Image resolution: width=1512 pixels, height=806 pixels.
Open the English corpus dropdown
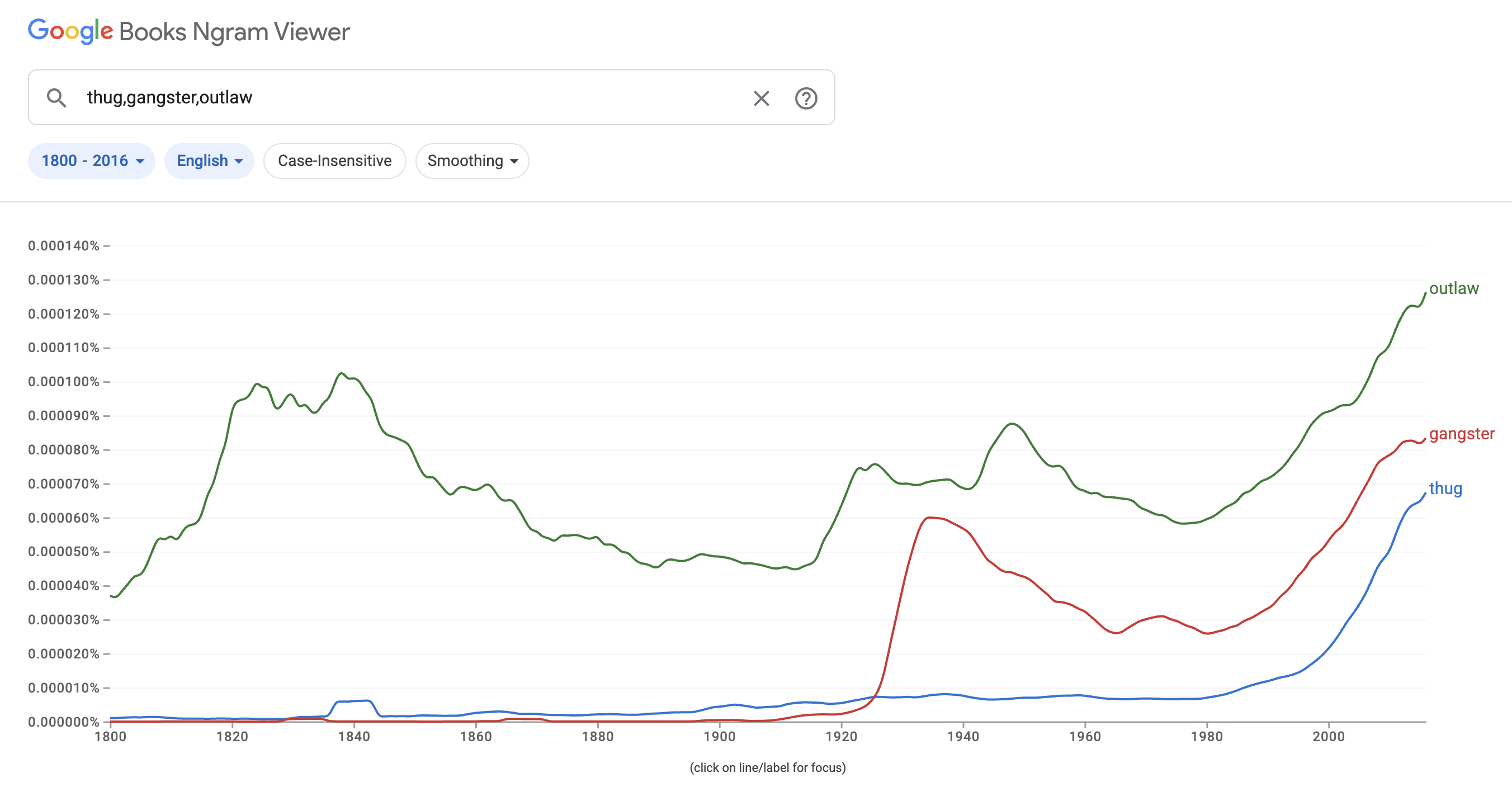[x=209, y=160]
